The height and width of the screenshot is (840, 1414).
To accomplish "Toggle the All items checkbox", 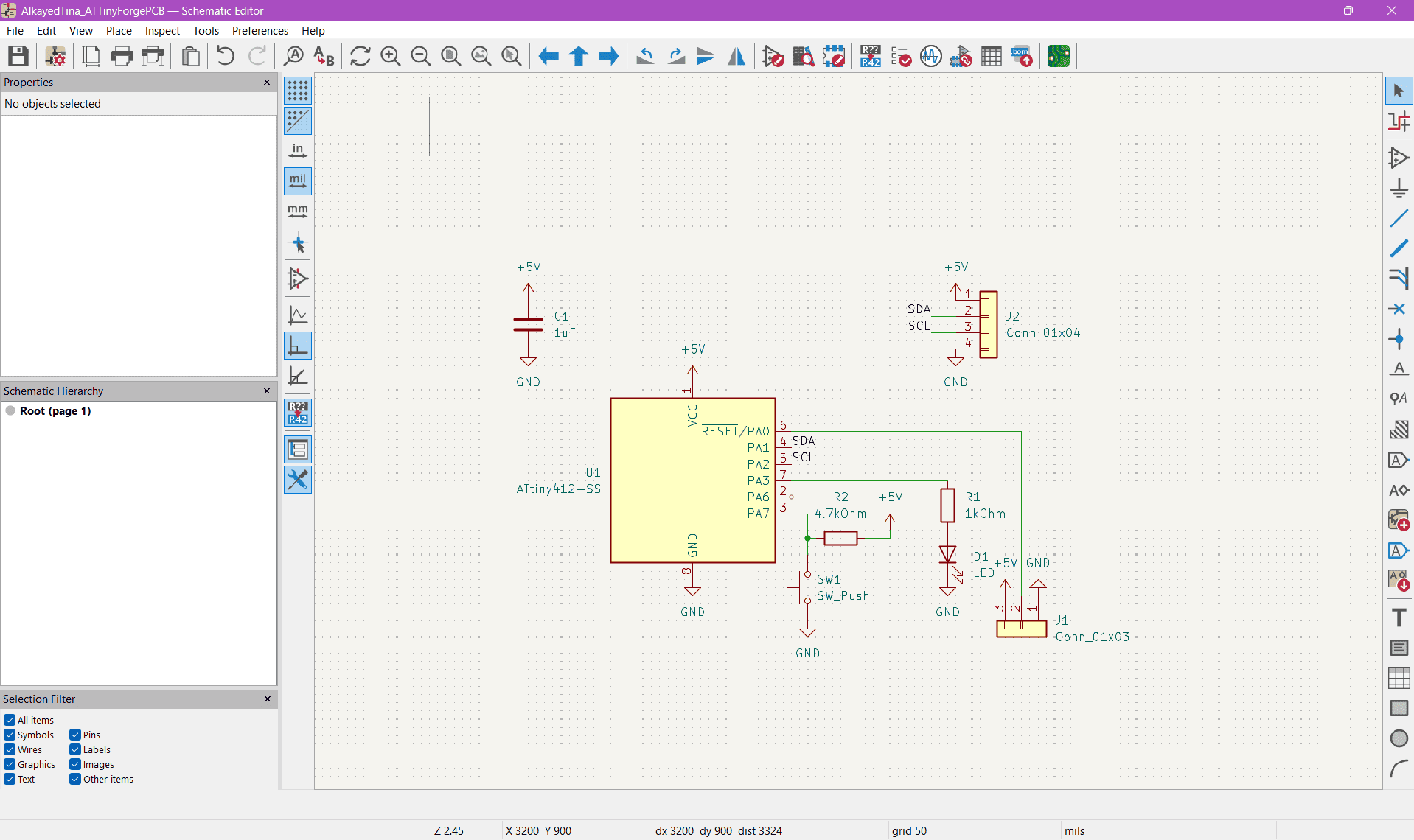I will click(x=10, y=720).
